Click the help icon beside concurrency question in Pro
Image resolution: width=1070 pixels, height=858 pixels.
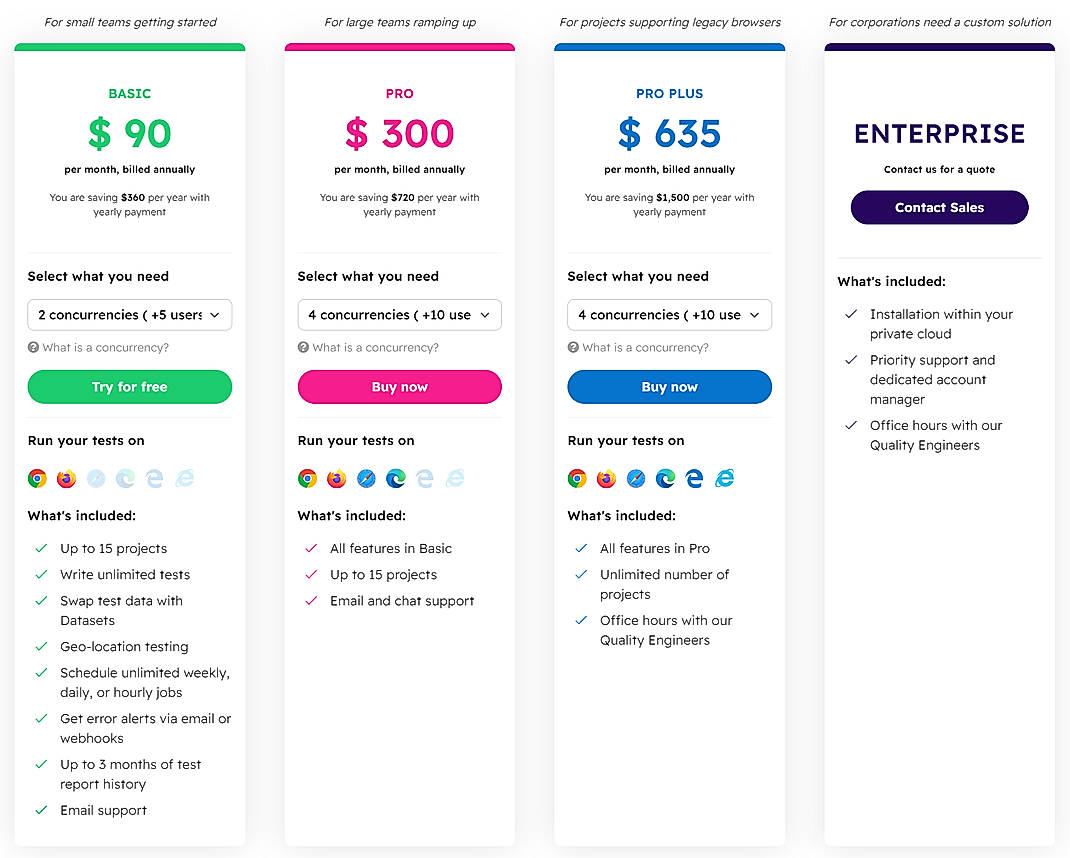pos(302,347)
